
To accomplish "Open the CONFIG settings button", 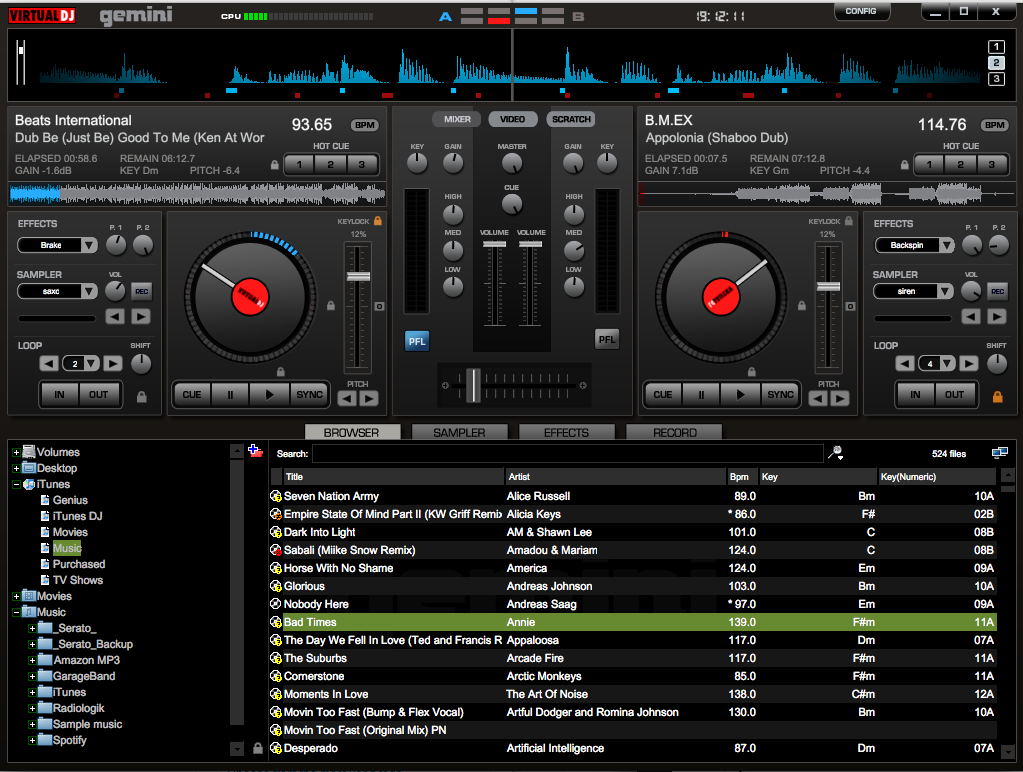I will (x=861, y=12).
